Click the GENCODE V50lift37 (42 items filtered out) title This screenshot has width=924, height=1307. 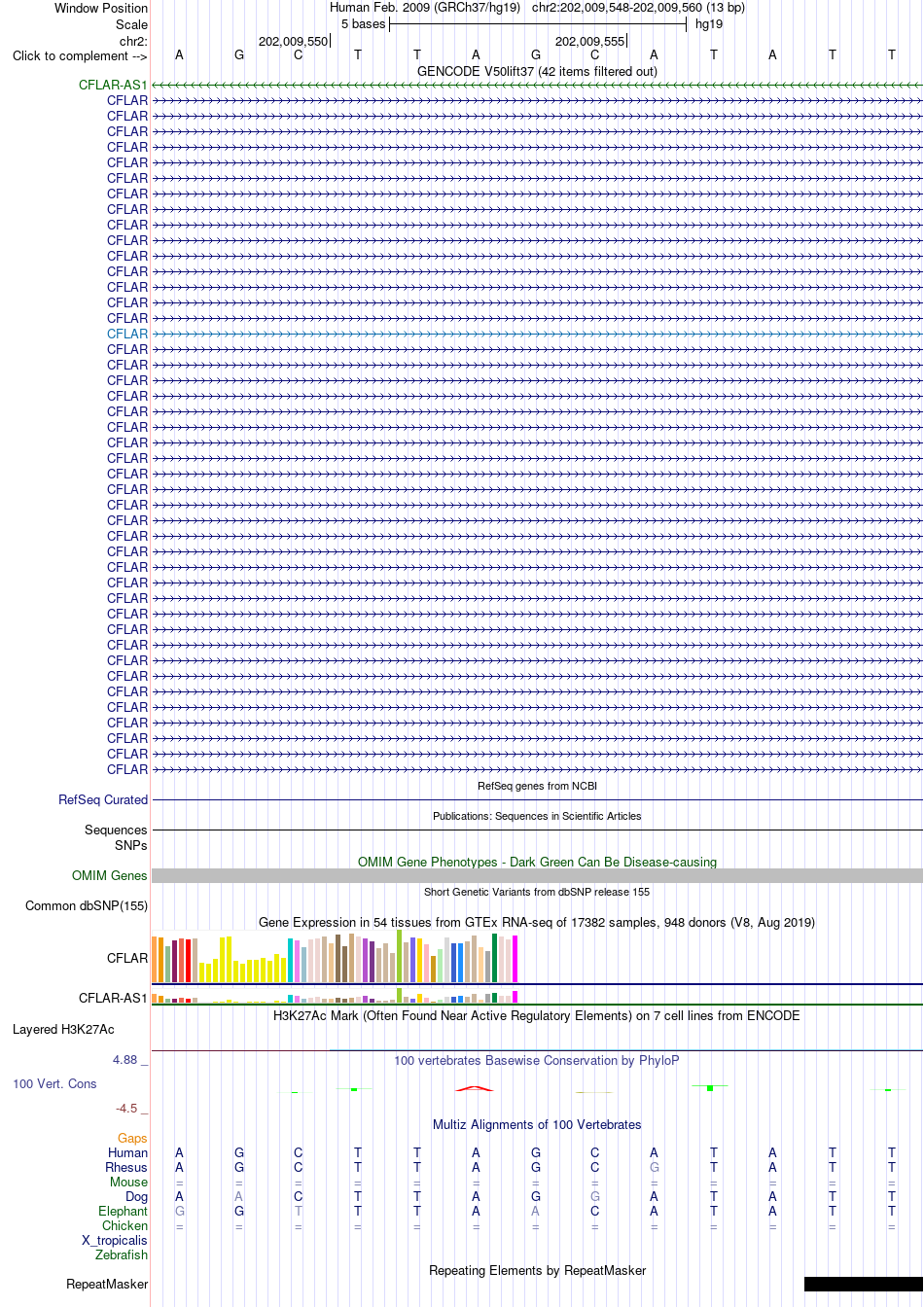coord(537,71)
